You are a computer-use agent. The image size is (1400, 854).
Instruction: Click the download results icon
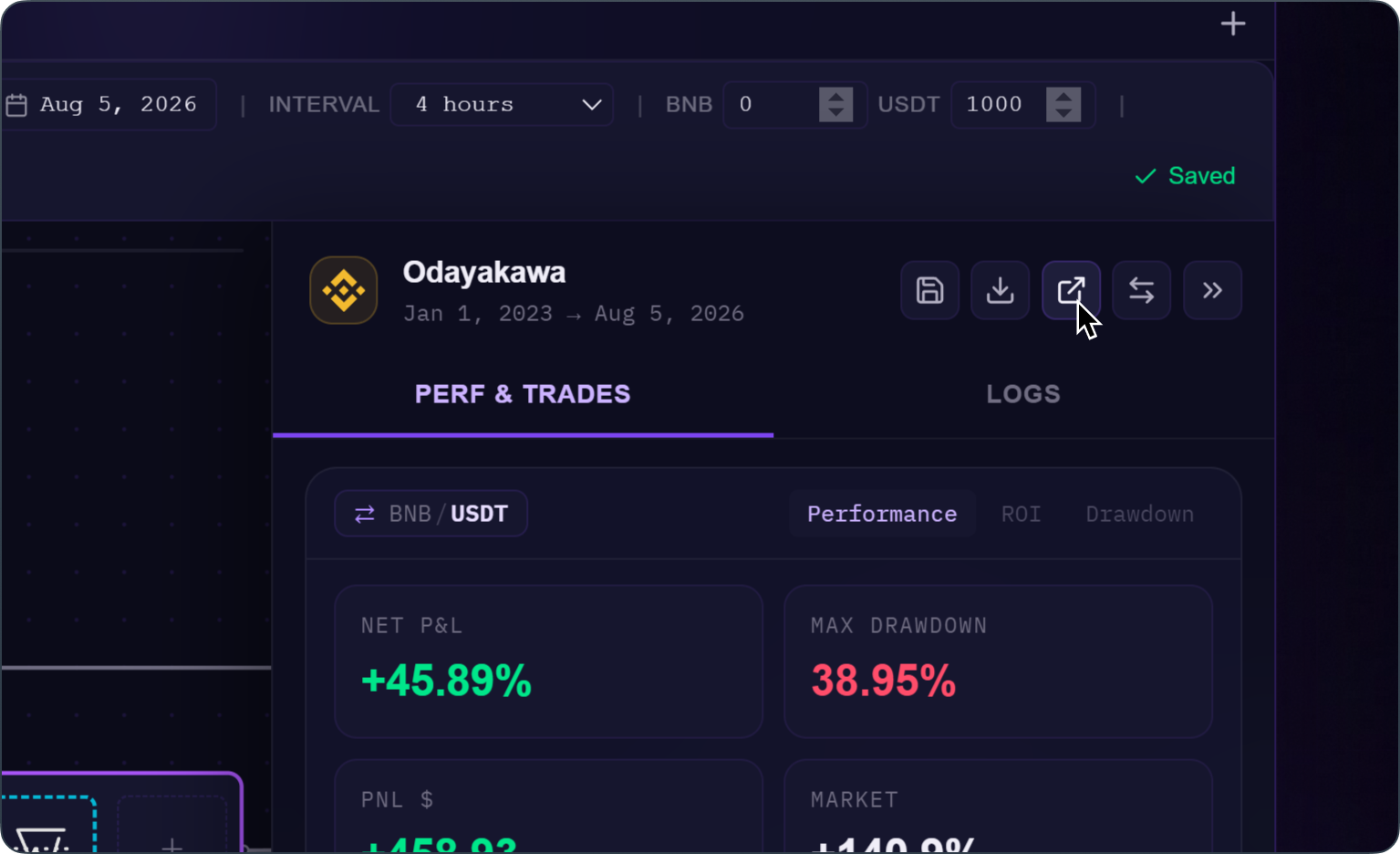coord(1000,290)
